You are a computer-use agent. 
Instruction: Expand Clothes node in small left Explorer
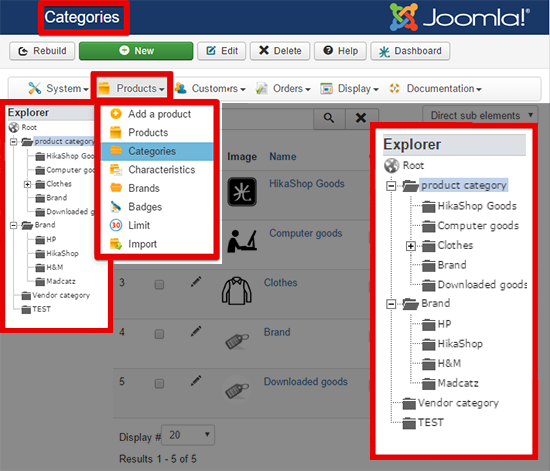27,184
